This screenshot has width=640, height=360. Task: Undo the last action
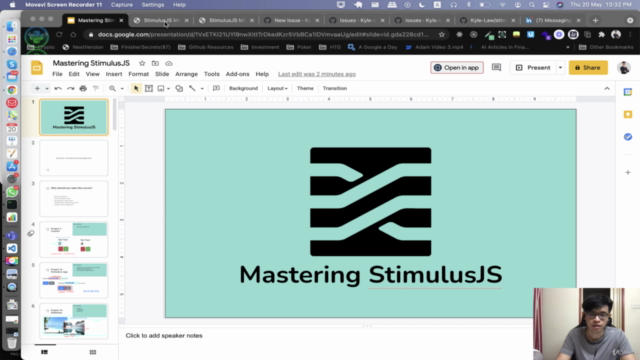pyautogui.click(x=58, y=88)
